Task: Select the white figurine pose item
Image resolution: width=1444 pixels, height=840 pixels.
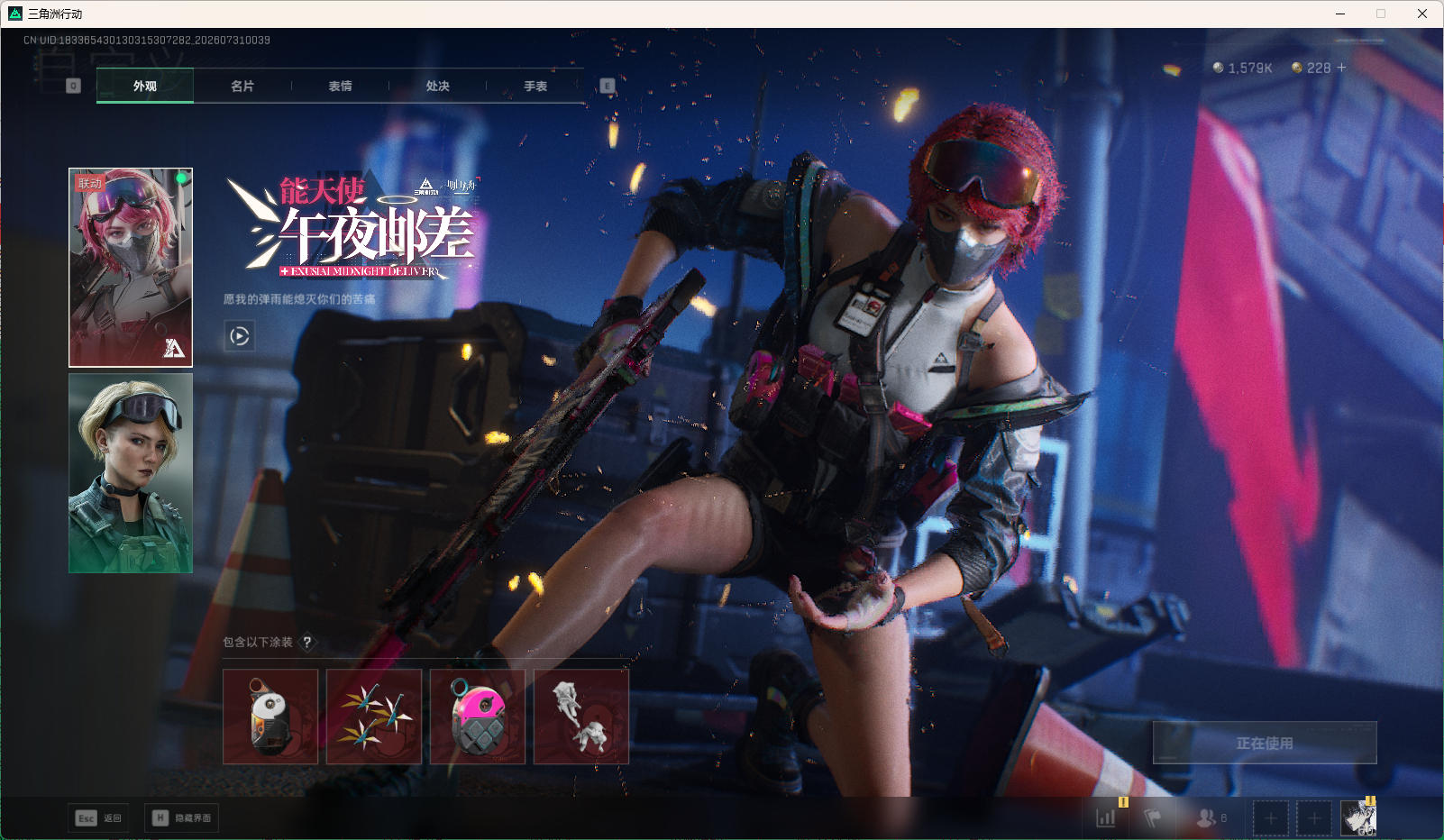Action: pyautogui.click(x=581, y=717)
